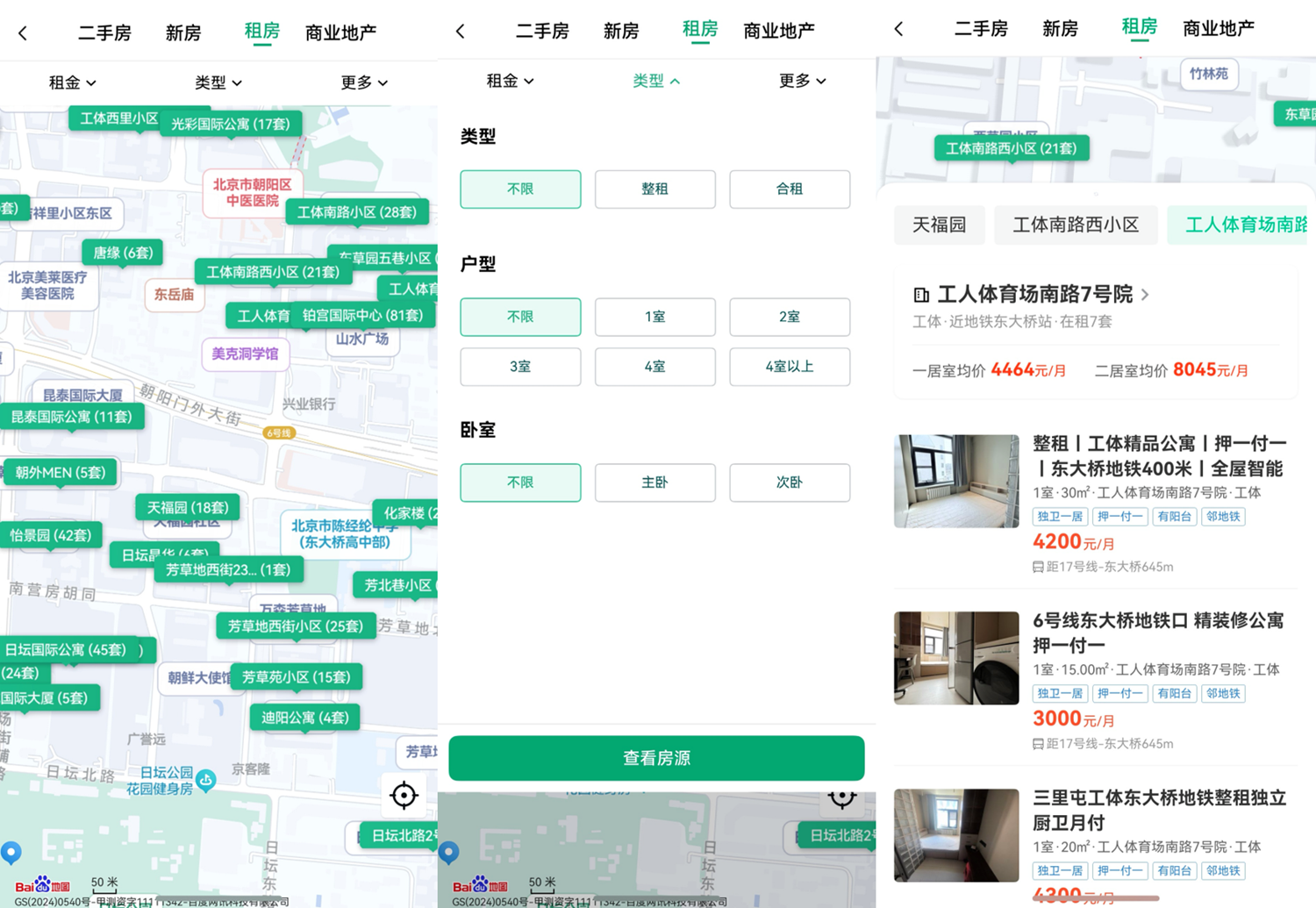
Task: Tap the back chevron on the listings screen
Action: (x=898, y=29)
